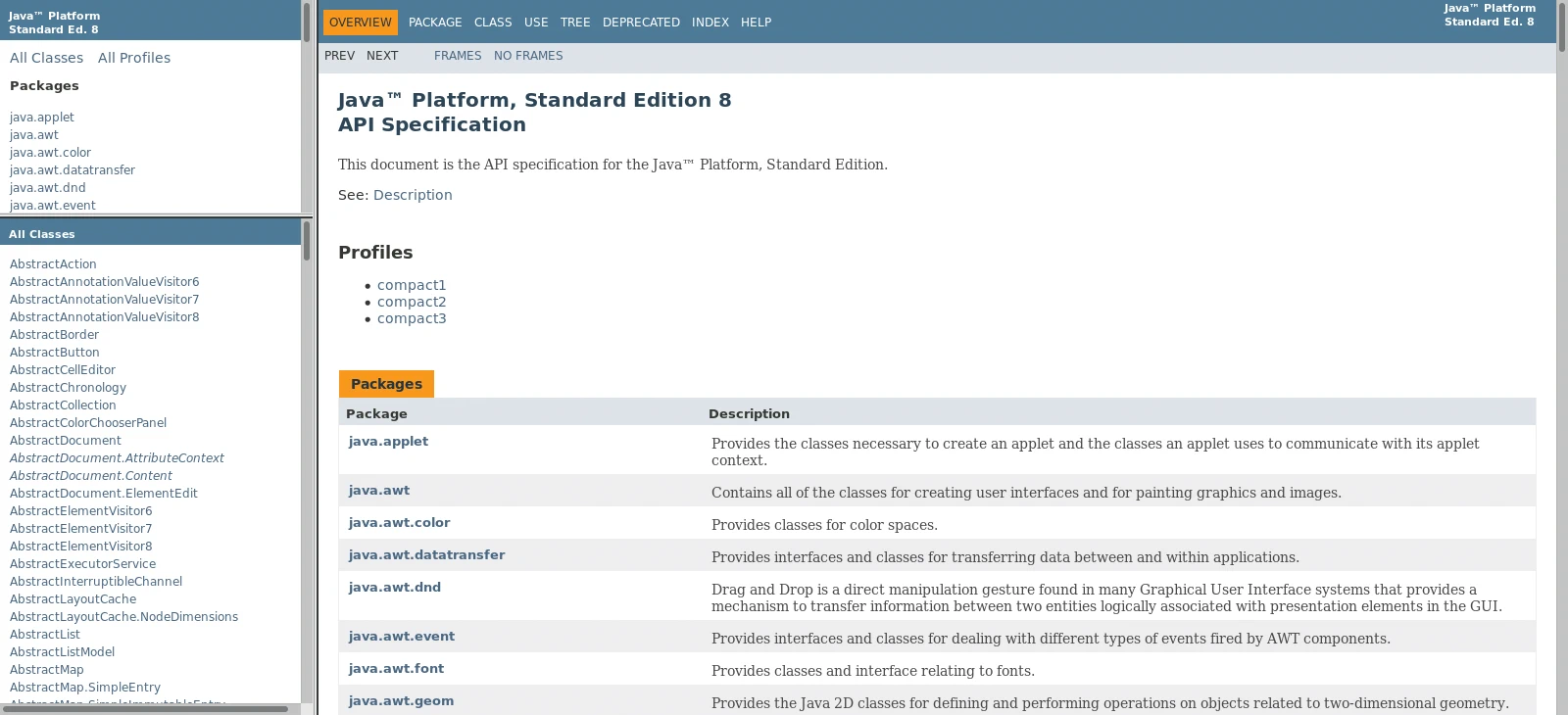This screenshot has width=1568, height=715.
Task: Select java.awt.color in the left package list
Action: [x=50, y=153]
